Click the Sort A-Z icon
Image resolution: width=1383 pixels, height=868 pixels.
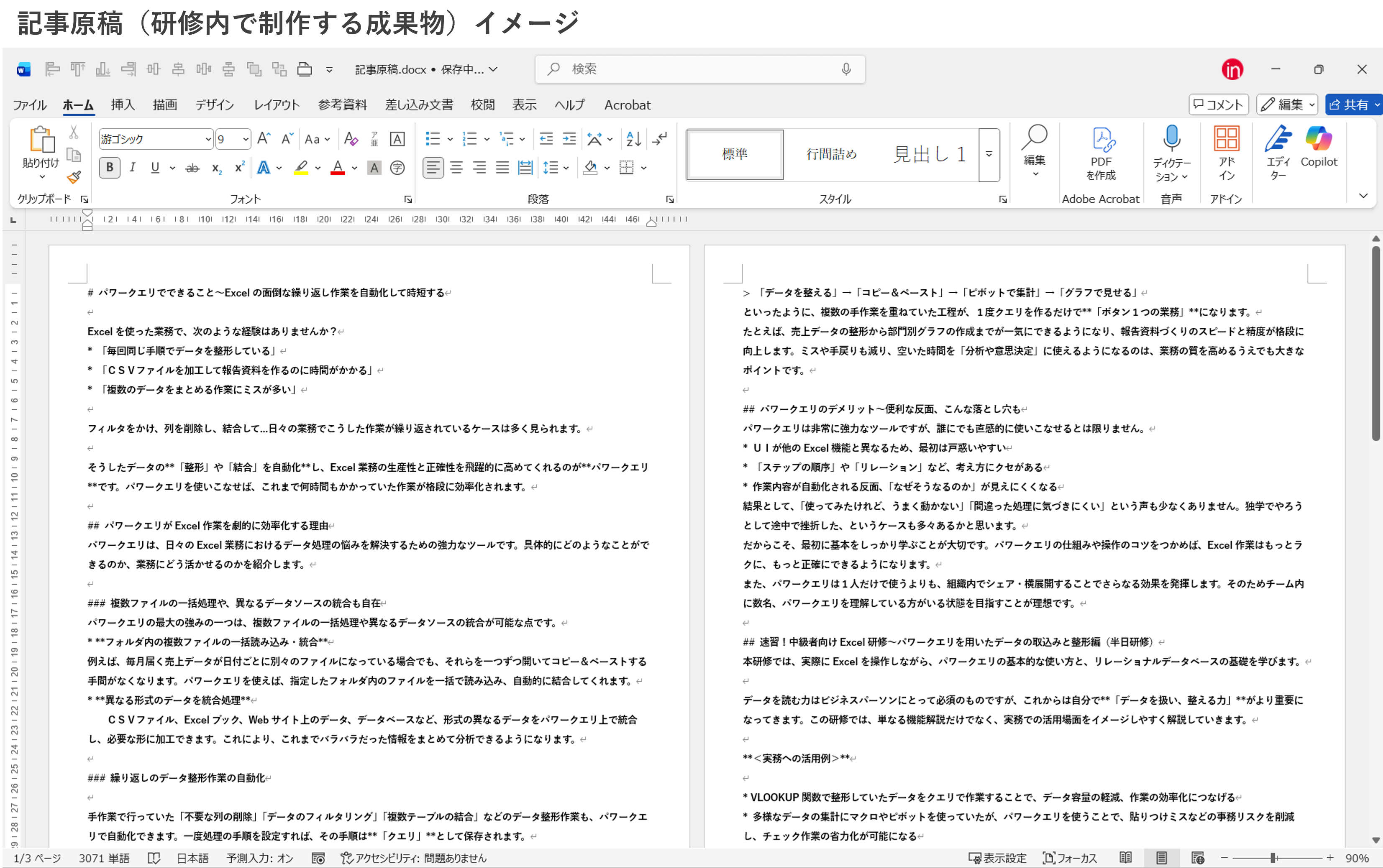click(633, 139)
